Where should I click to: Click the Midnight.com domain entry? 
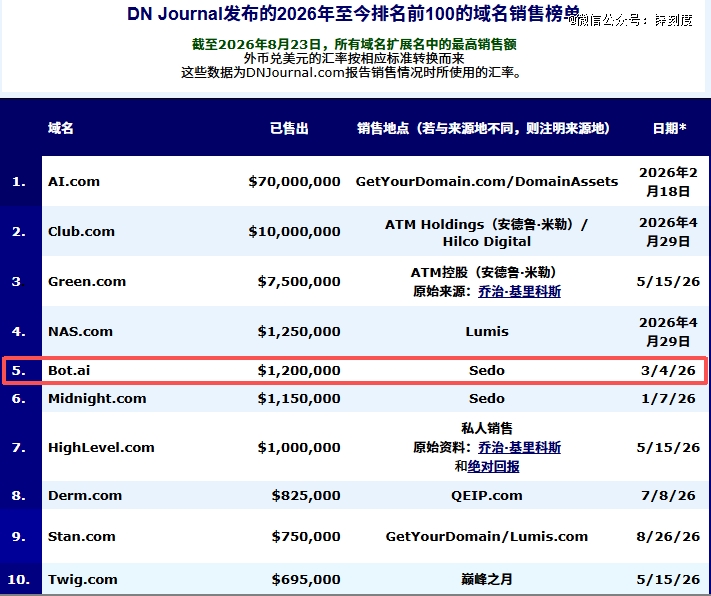(x=97, y=398)
